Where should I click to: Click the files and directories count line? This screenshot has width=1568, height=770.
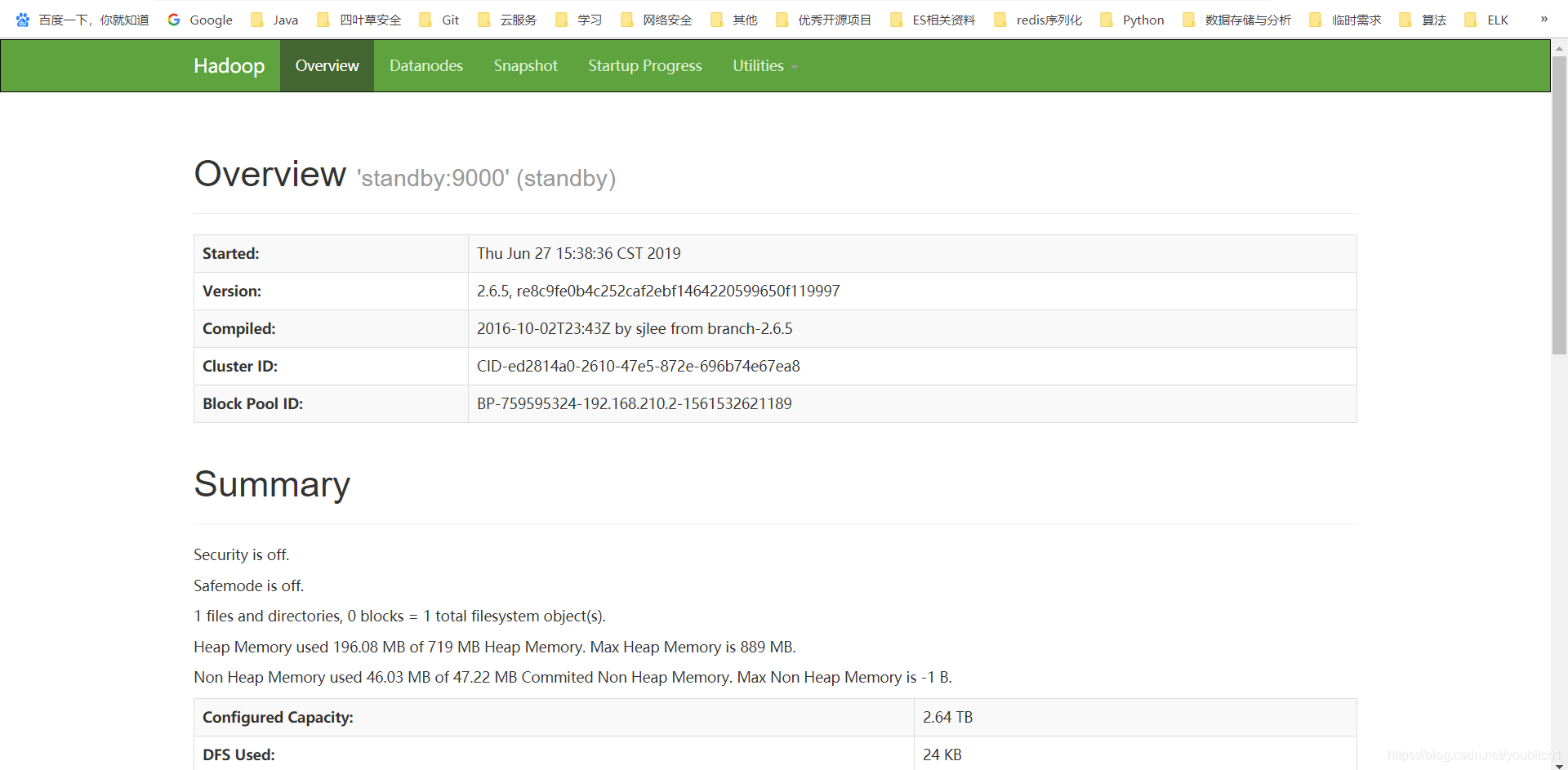(399, 616)
